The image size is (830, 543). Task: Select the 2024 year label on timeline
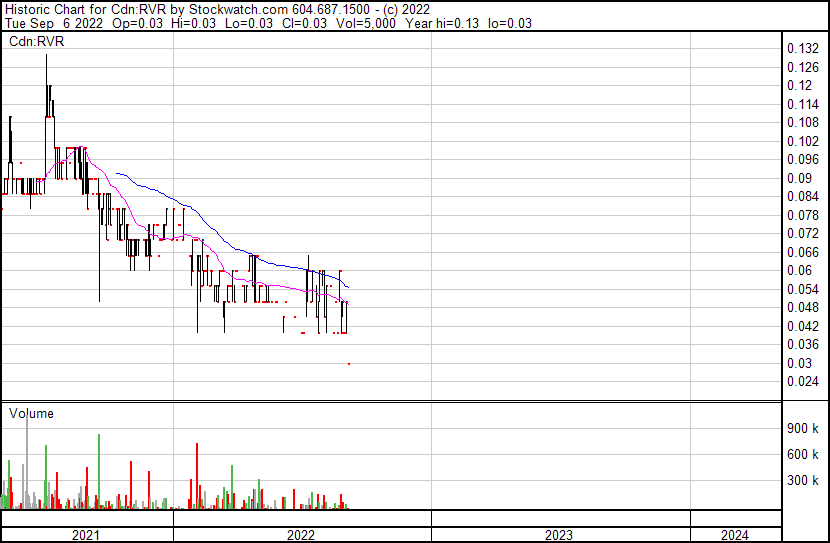pyautogui.click(x=732, y=535)
